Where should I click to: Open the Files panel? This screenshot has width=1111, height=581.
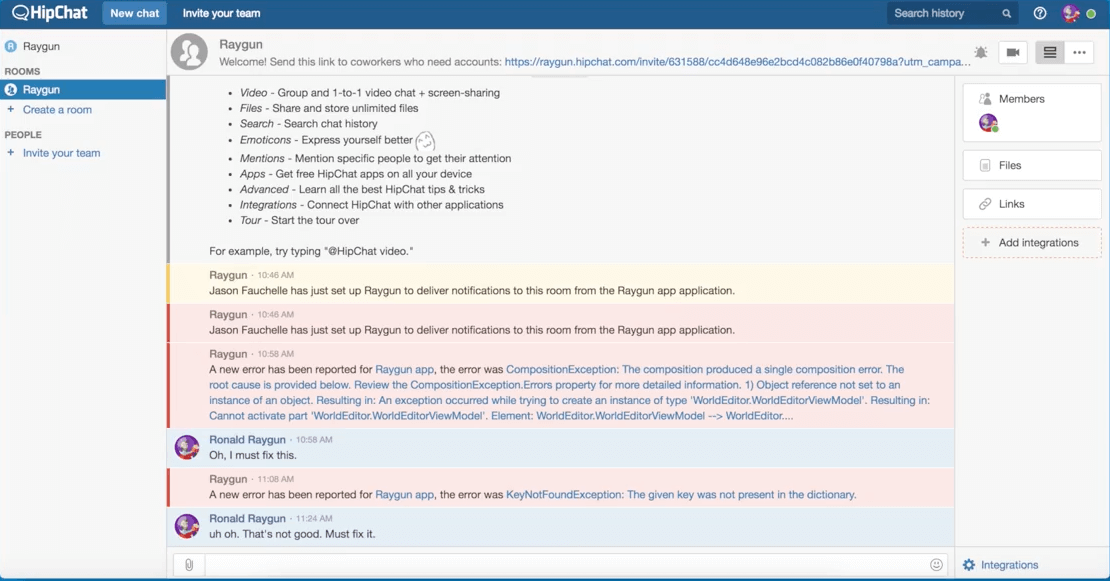pos(1032,165)
